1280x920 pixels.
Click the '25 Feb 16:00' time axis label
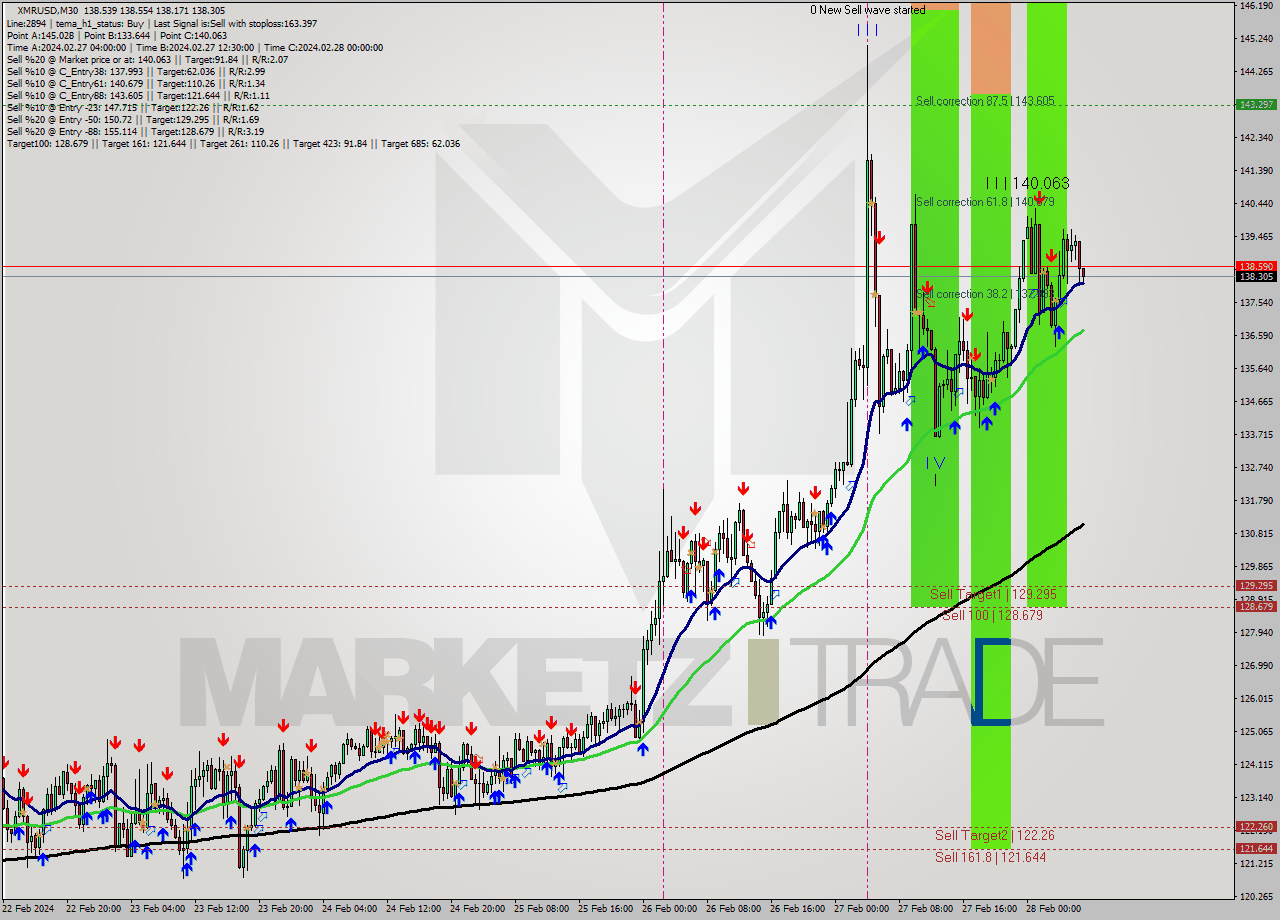click(605, 909)
